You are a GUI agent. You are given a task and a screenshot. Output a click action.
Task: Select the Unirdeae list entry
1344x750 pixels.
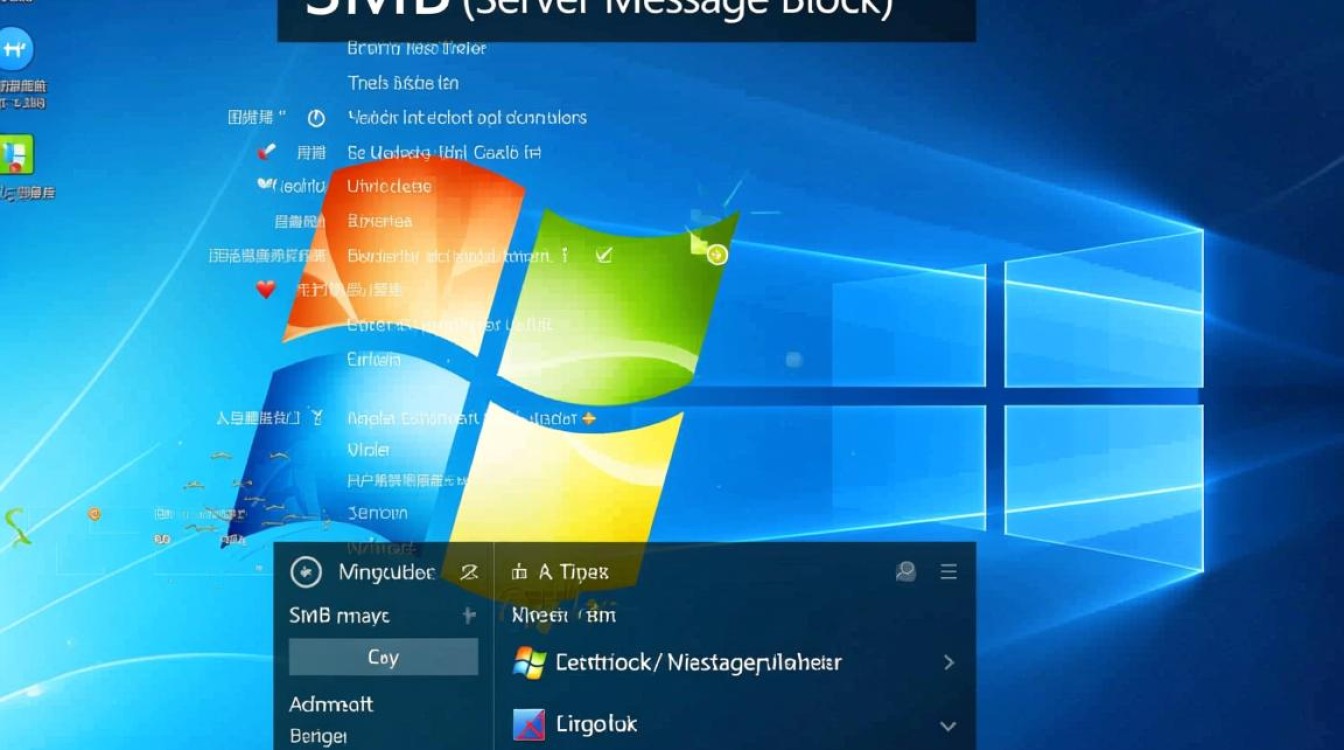pos(389,186)
